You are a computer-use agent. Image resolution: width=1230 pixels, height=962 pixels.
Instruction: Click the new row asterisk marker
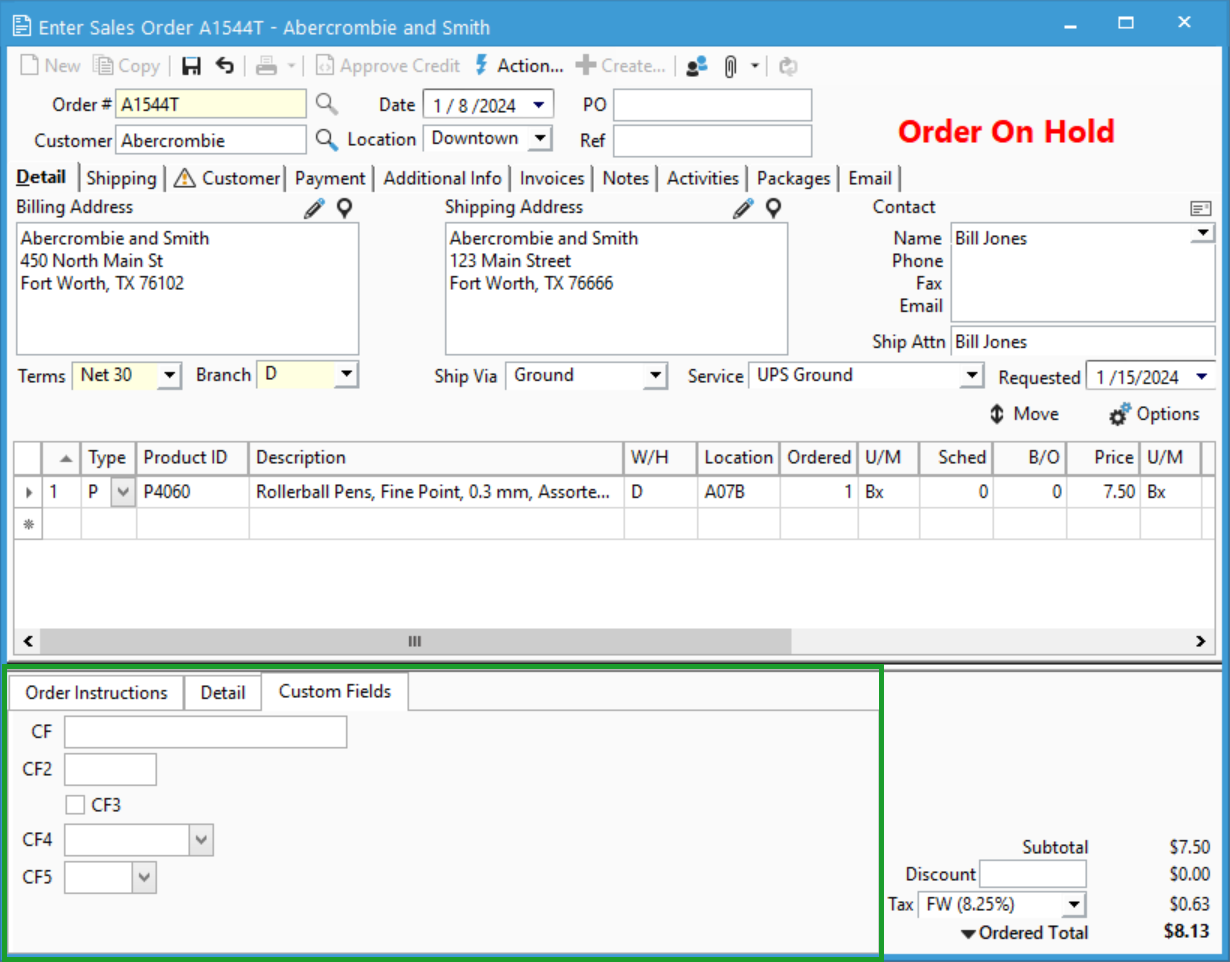coord(28,524)
